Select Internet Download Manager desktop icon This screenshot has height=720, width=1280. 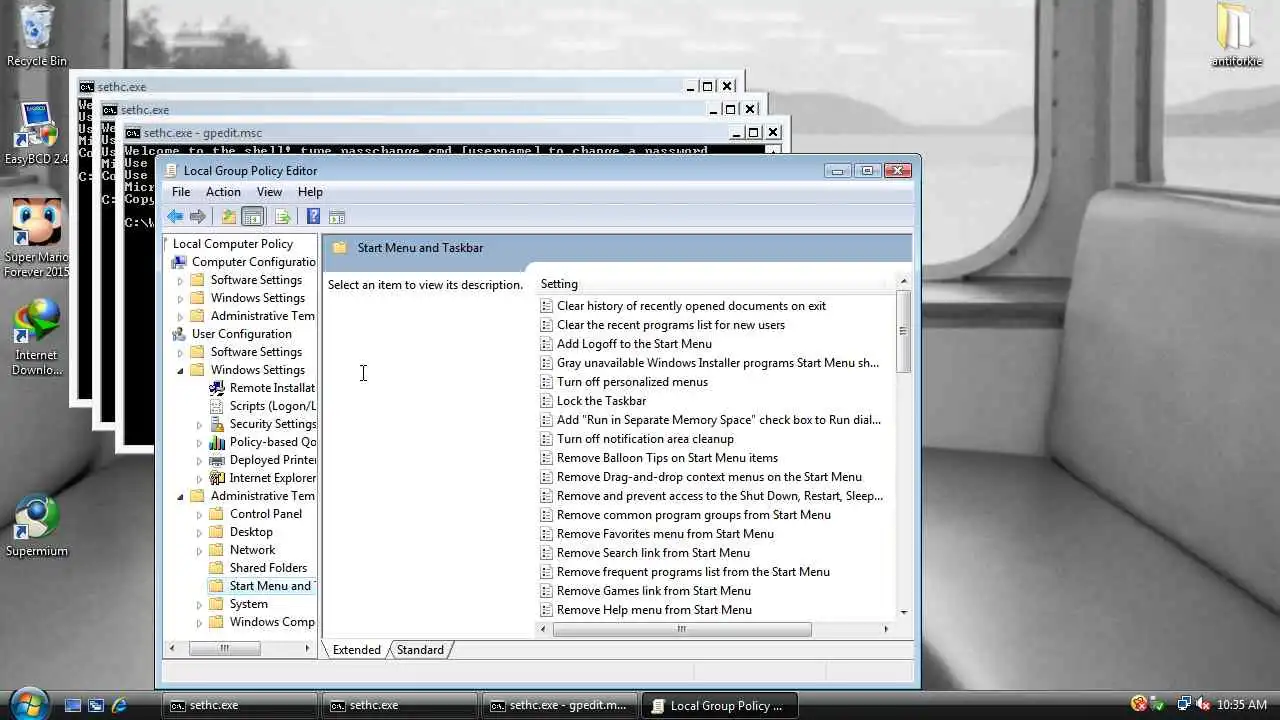click(x=37, y=337)
